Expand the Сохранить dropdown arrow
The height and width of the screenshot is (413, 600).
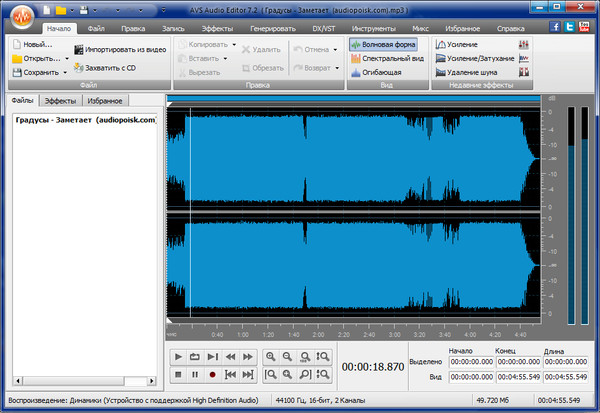coord(65,73)
